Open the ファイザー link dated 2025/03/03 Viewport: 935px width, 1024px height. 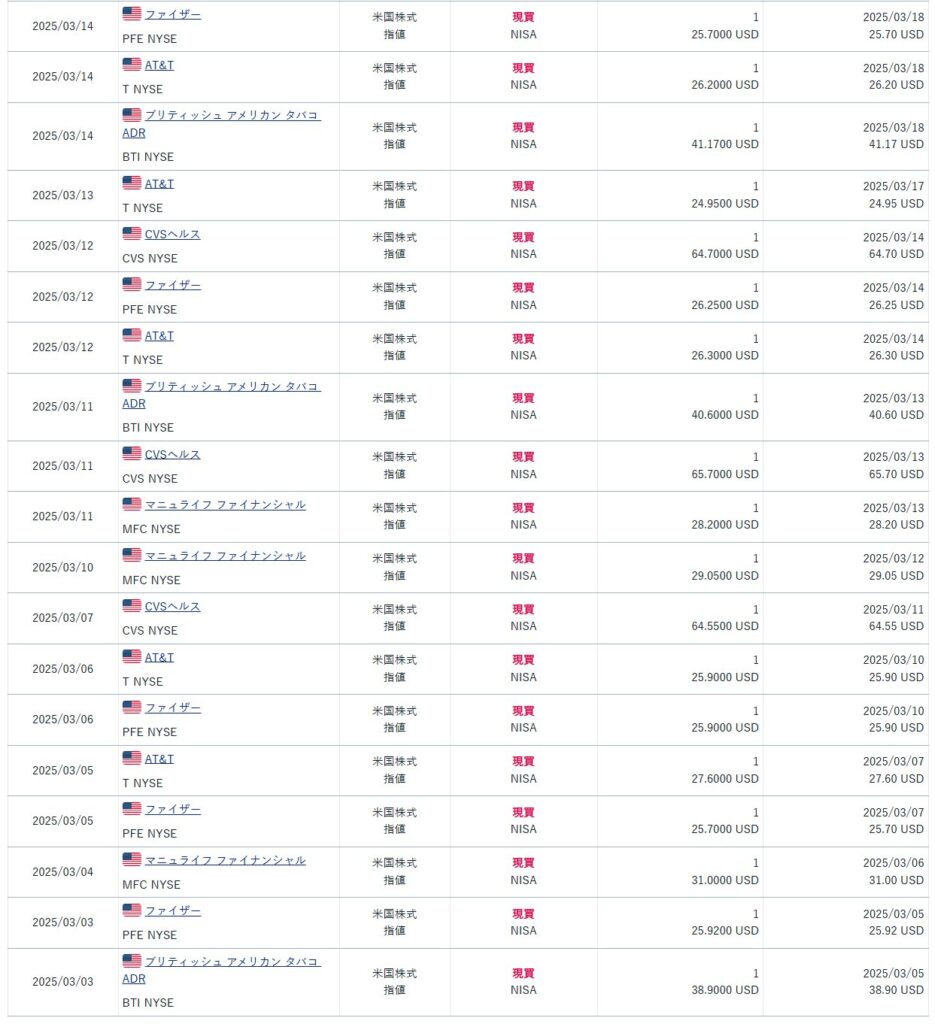click(172, 911)
